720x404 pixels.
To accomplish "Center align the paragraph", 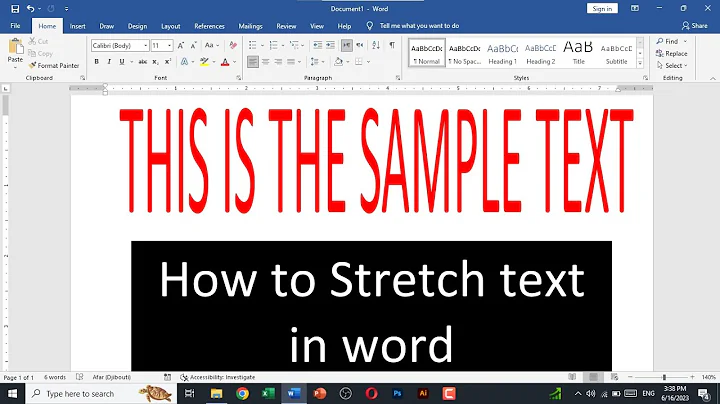I will (265, 62).
